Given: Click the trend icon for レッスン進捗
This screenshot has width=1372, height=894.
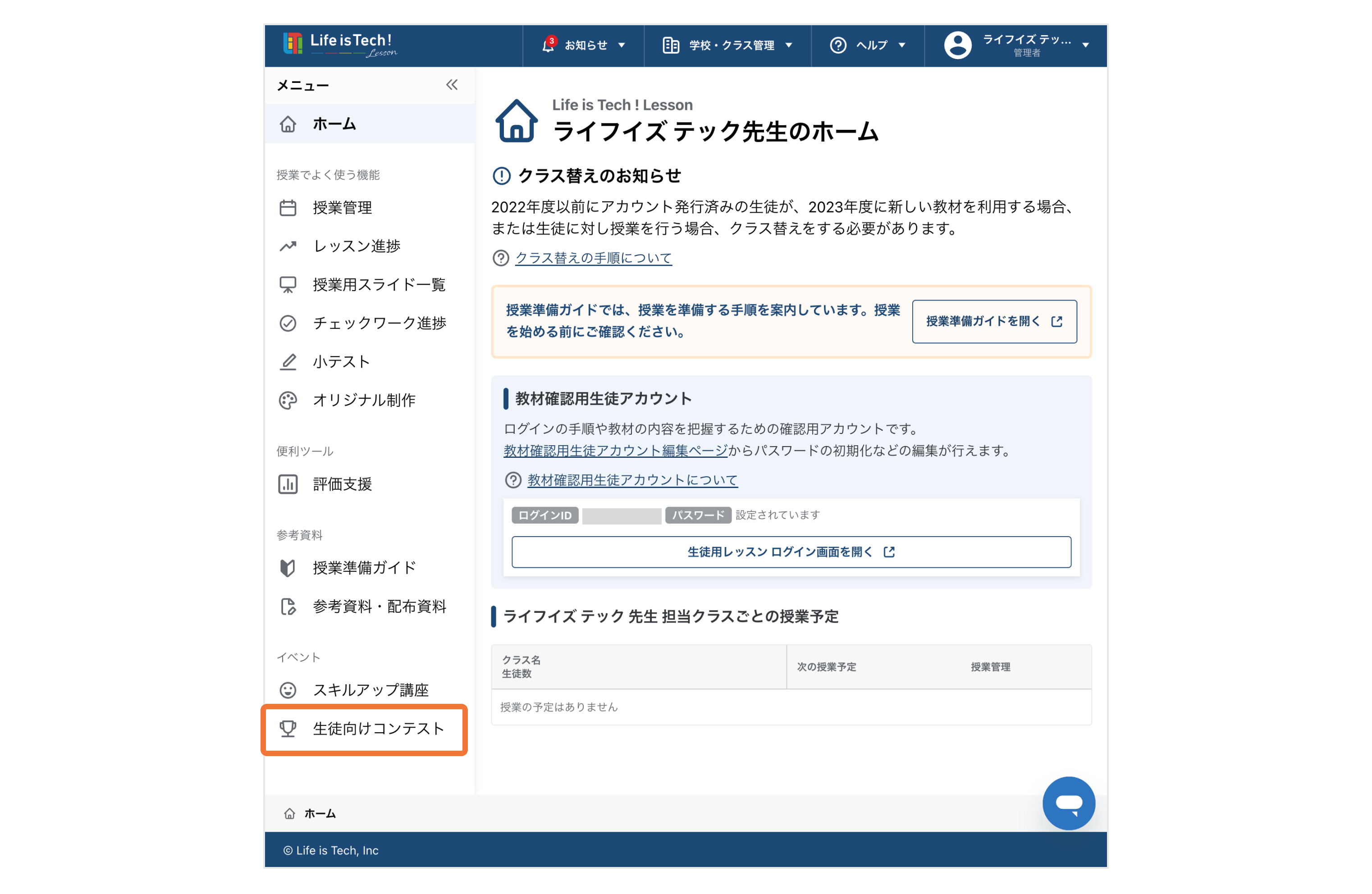Looking at the screenshot, I should pos(288,246).
